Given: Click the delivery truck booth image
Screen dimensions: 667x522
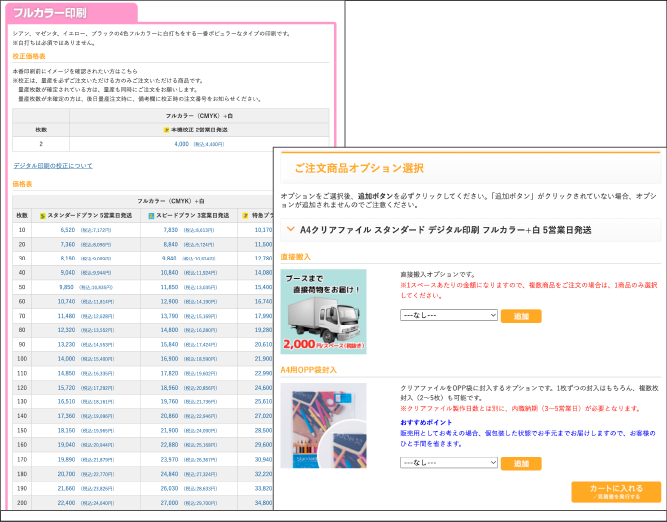Looking at the screenshot, I should pyautogui.click(x=323, y=311).
